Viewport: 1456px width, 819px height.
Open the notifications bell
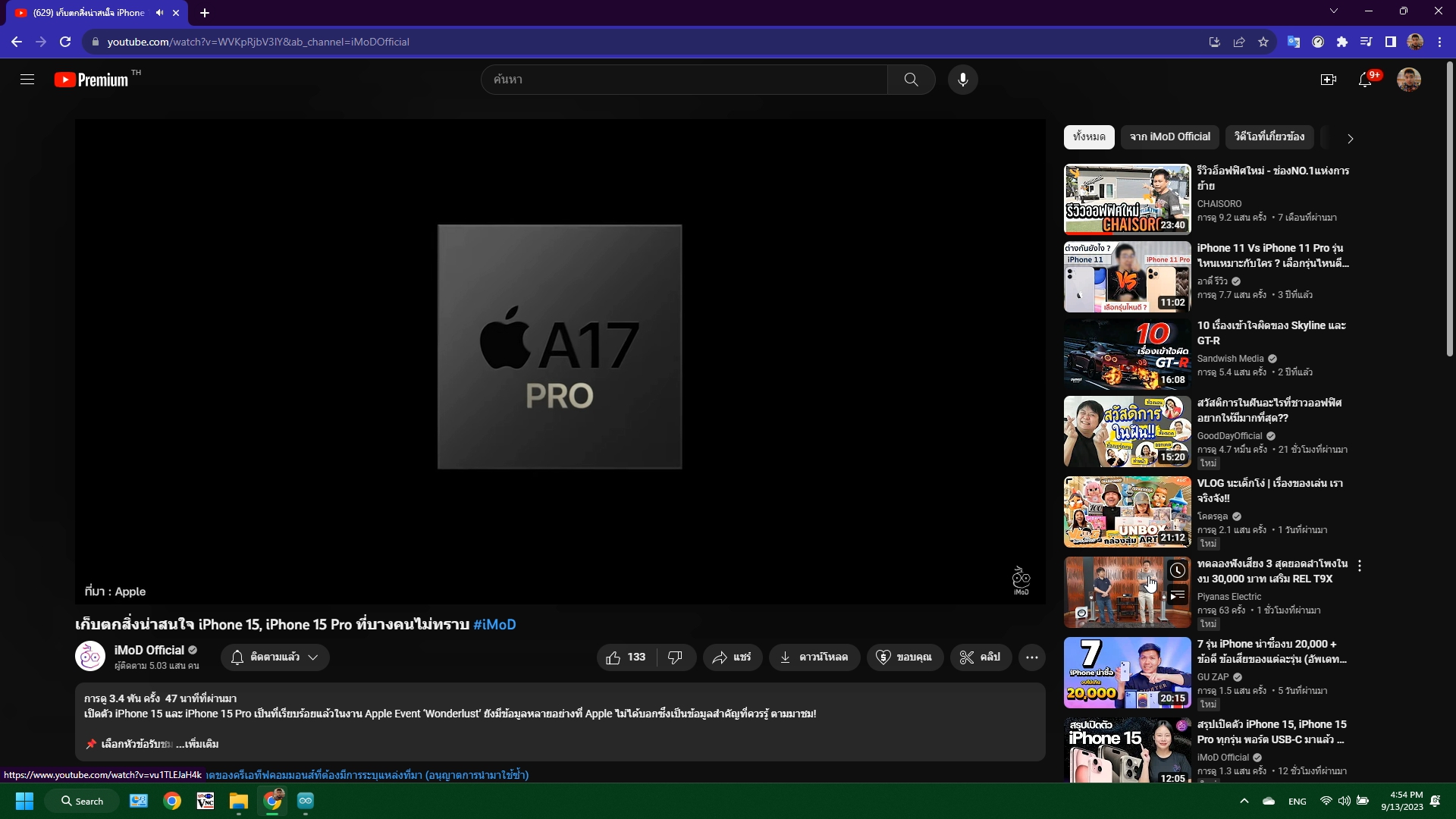[x=1365, y=80]
